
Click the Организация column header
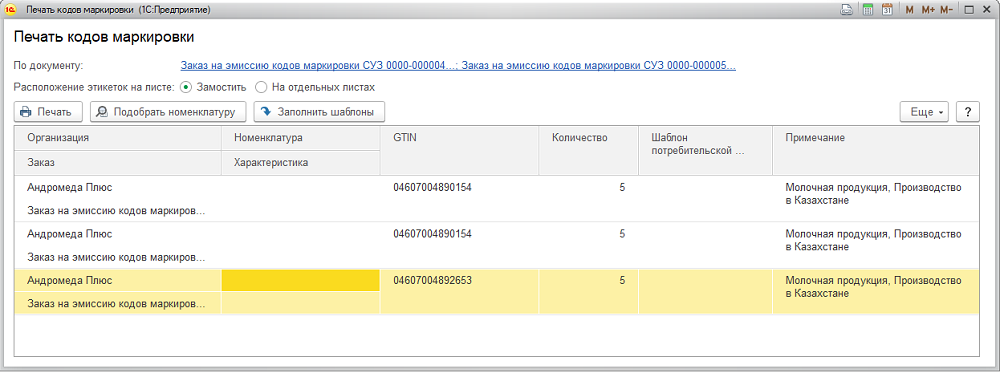(117, 138)
